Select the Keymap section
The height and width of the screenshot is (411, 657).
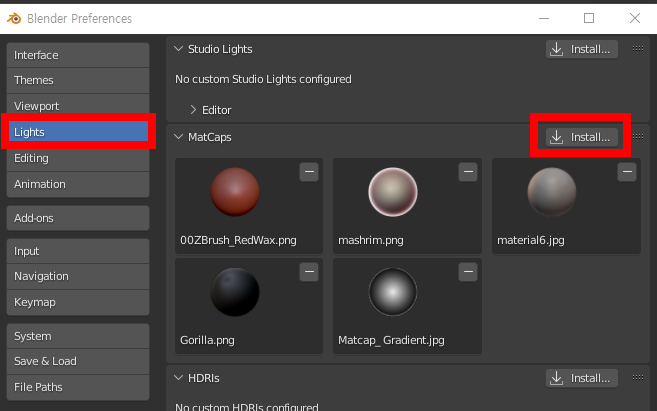pyautogui.click(x=78, y=302)
